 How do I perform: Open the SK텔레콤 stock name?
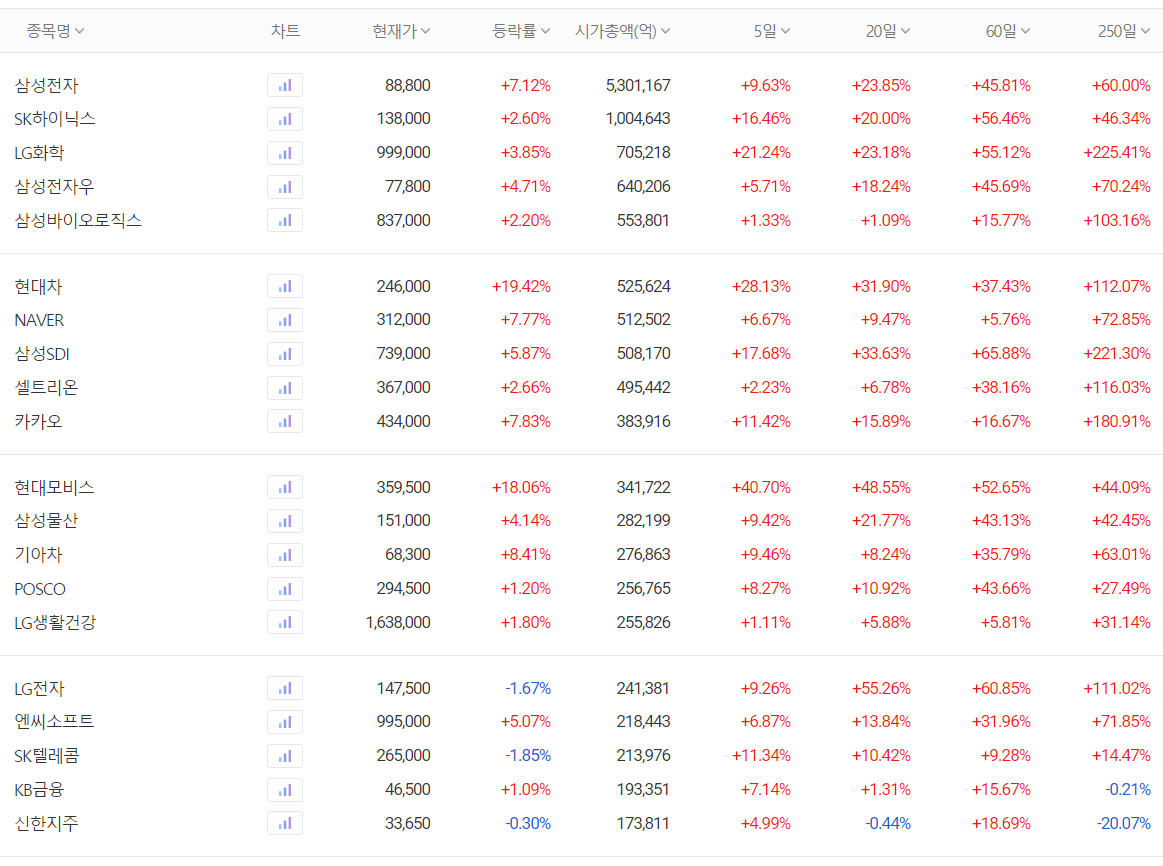(47, 756)
